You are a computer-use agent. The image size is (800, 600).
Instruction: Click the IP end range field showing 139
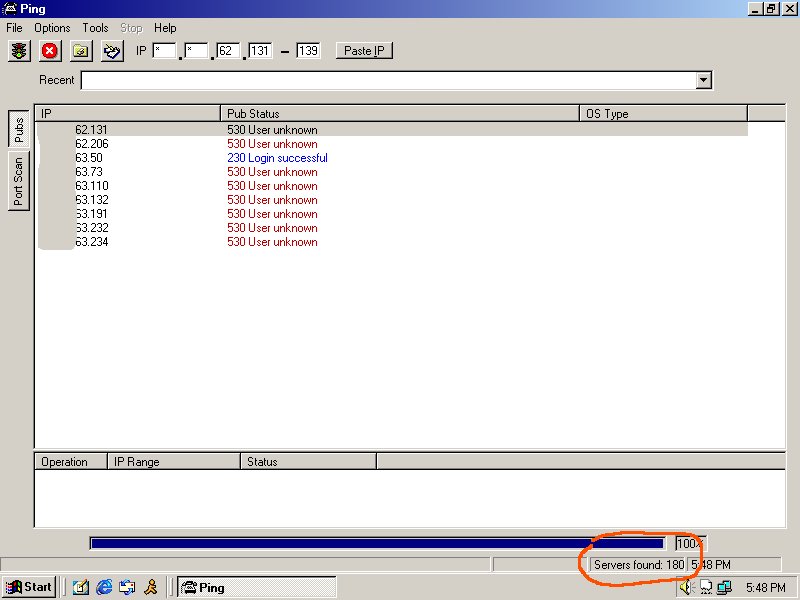(308, 51)
